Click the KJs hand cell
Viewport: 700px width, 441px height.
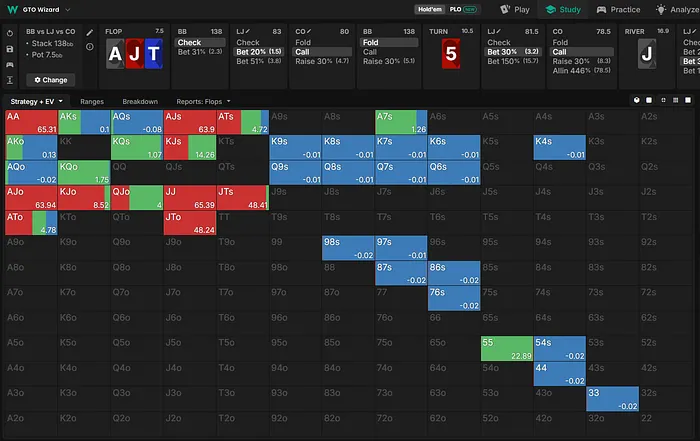pyautogui.click(x=190, y=147)
